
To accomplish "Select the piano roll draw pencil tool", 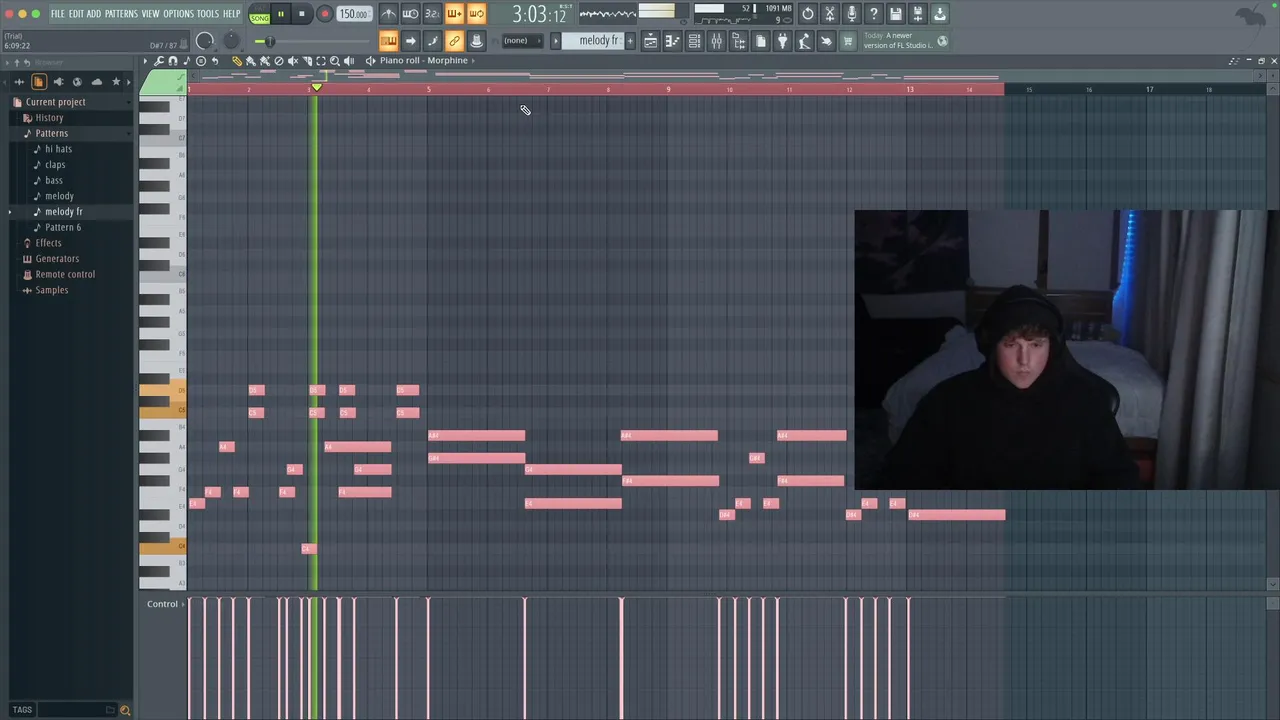I will pos(237,61).
